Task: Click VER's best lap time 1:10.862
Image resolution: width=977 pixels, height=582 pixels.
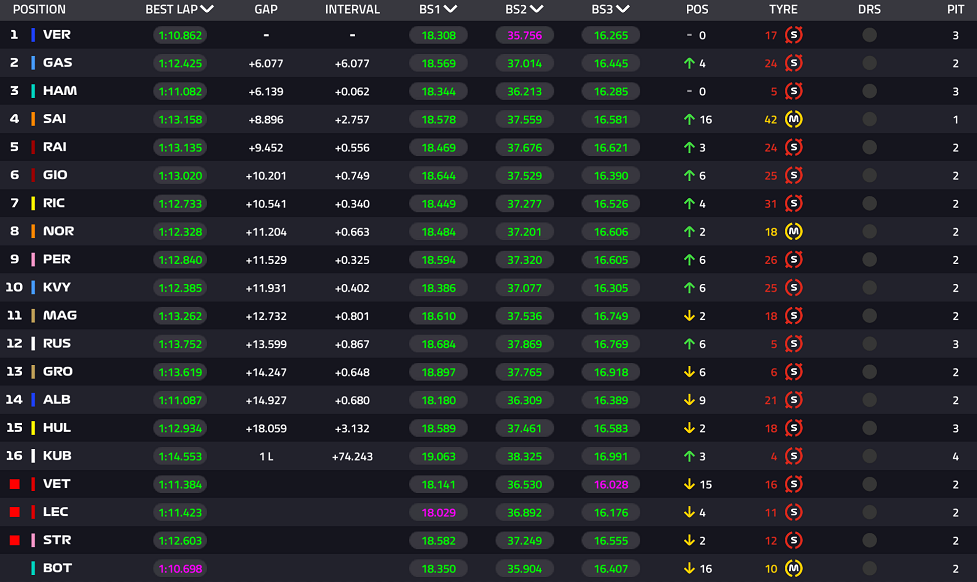Action: point(180,35)
